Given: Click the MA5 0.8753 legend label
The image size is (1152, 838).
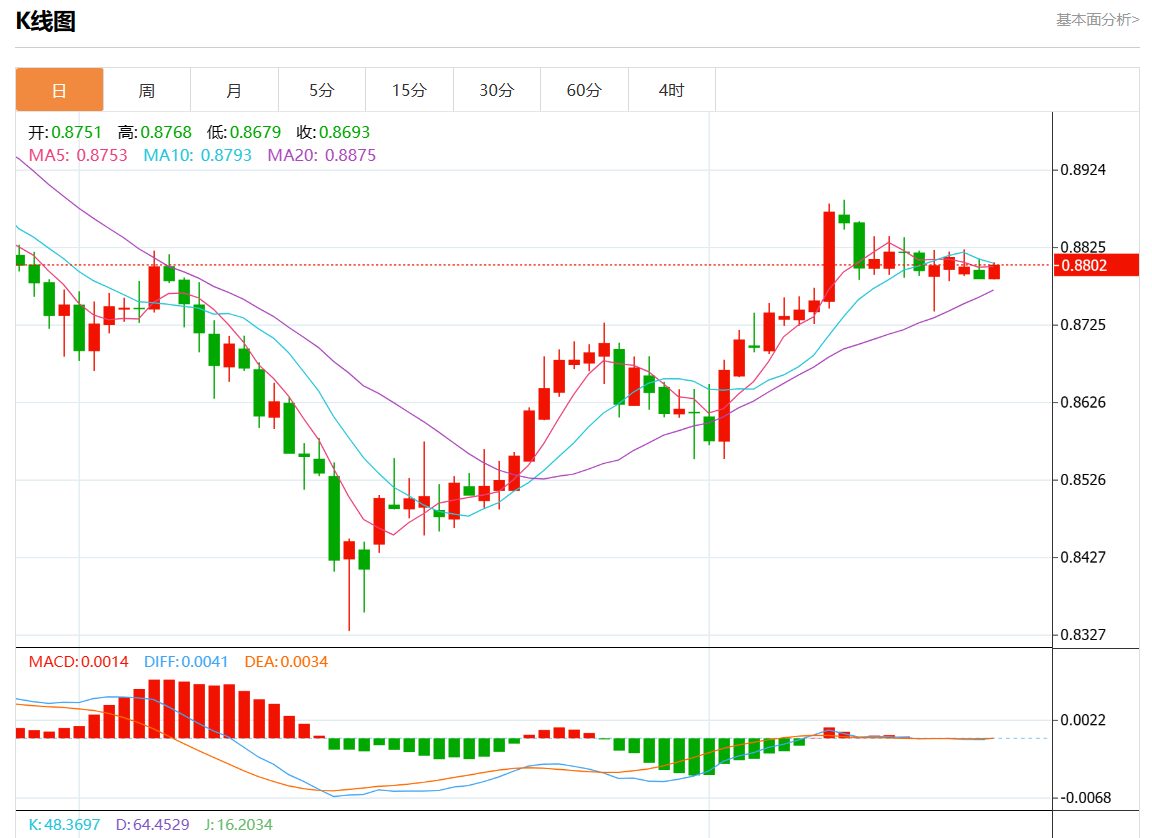Looking at the screenshot, I should tap(78, 155).
